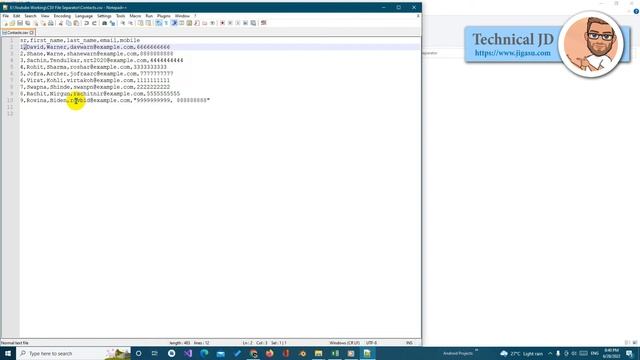Open the Macro menu

(135, 16)
